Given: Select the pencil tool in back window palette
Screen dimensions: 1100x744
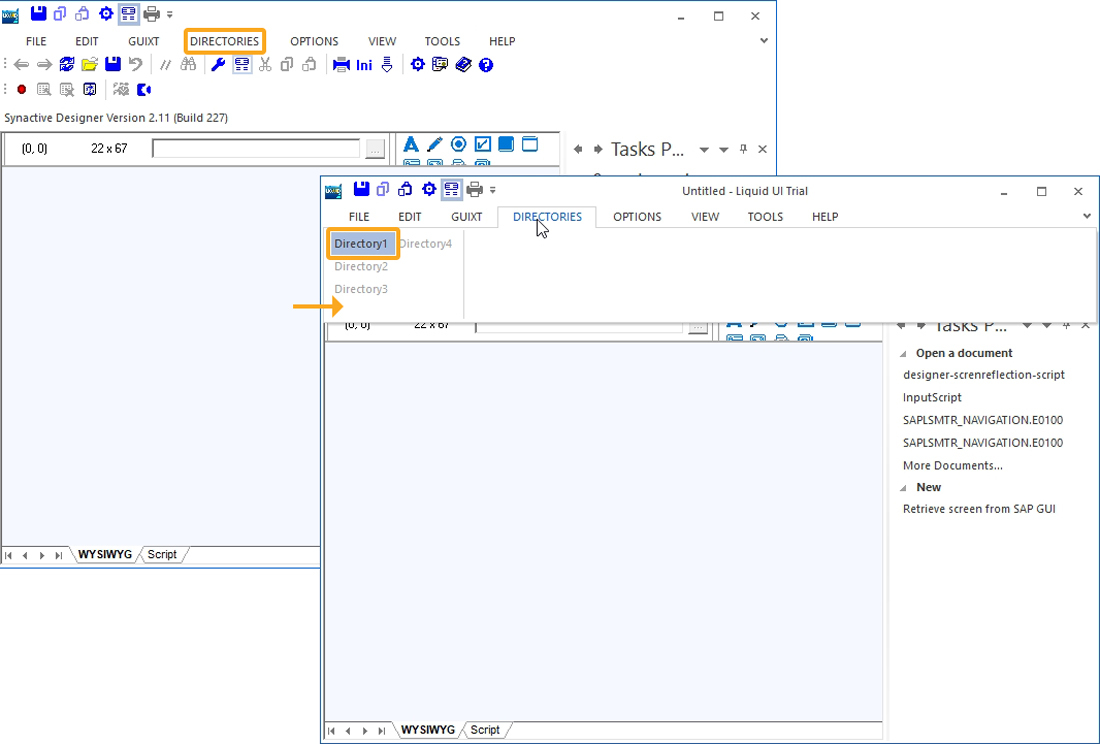Looking at the screenshot, I should point(434,145).
